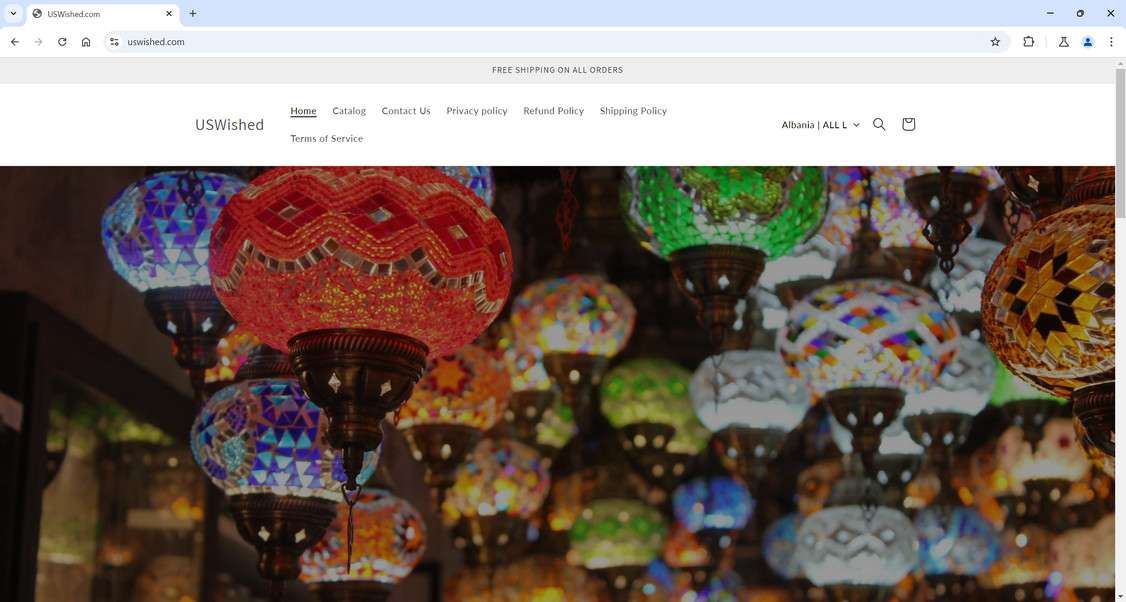Open a new browser tab

coord(192,13)
